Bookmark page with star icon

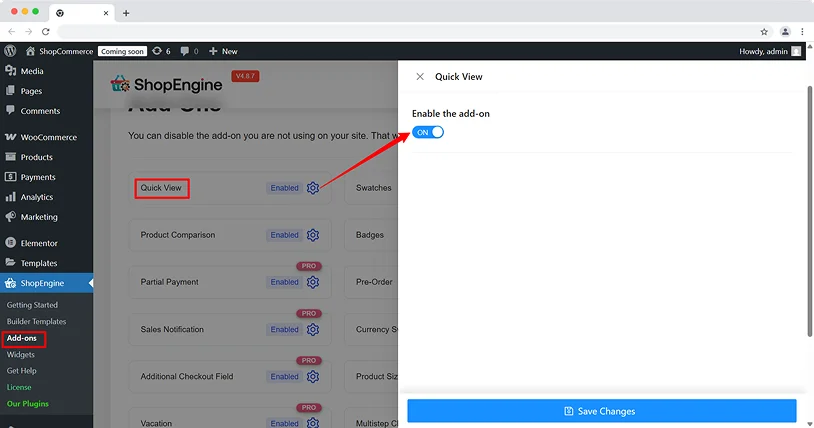coord(764,32)
